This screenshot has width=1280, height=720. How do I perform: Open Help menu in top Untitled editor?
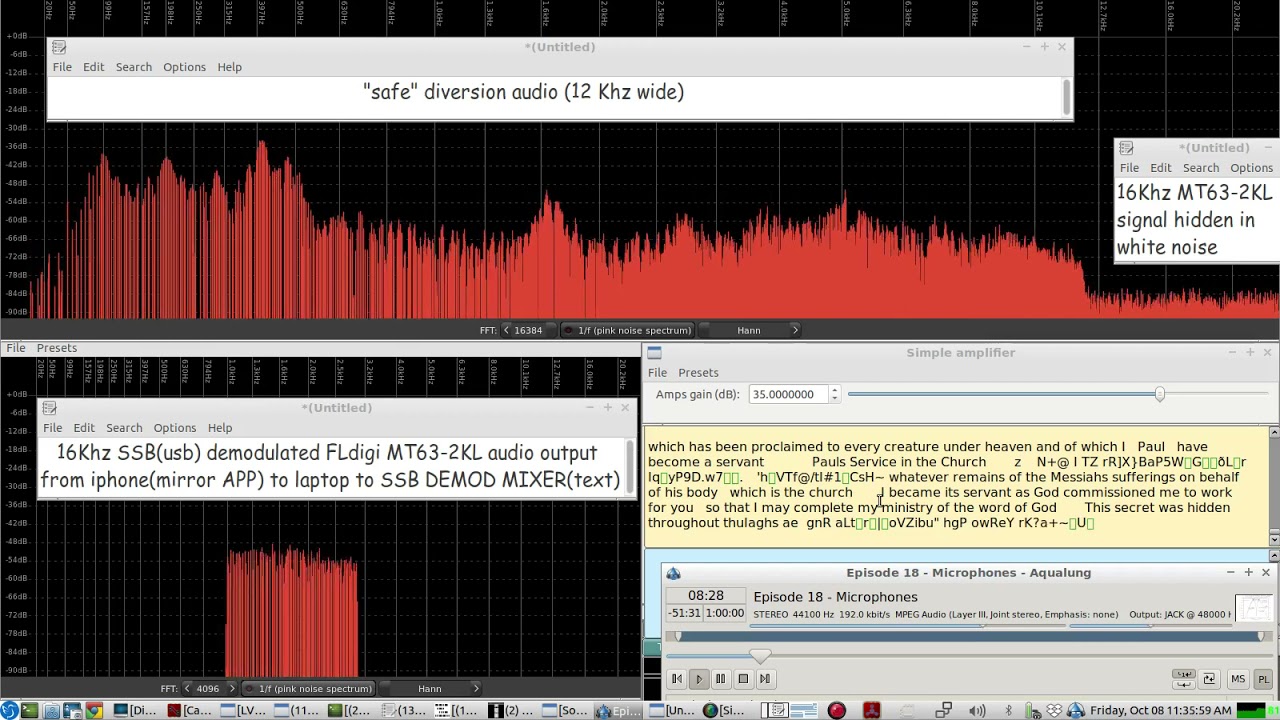click(229, 67)
